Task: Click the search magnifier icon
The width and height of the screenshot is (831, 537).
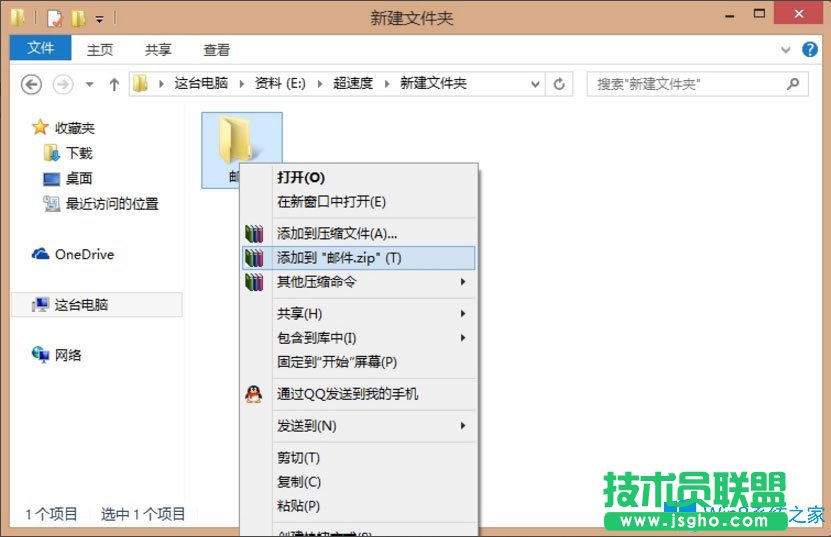Action: 793,84
